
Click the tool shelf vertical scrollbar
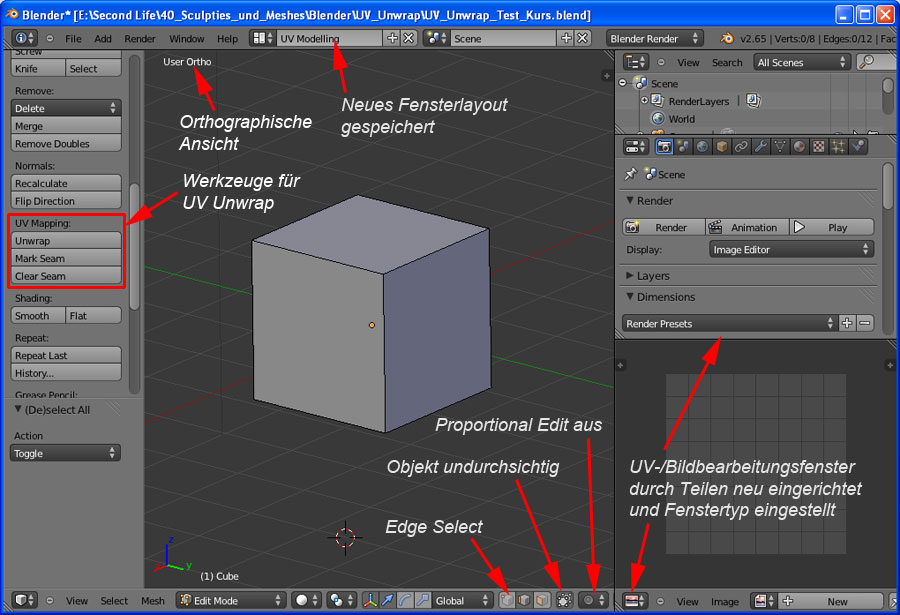135,200
